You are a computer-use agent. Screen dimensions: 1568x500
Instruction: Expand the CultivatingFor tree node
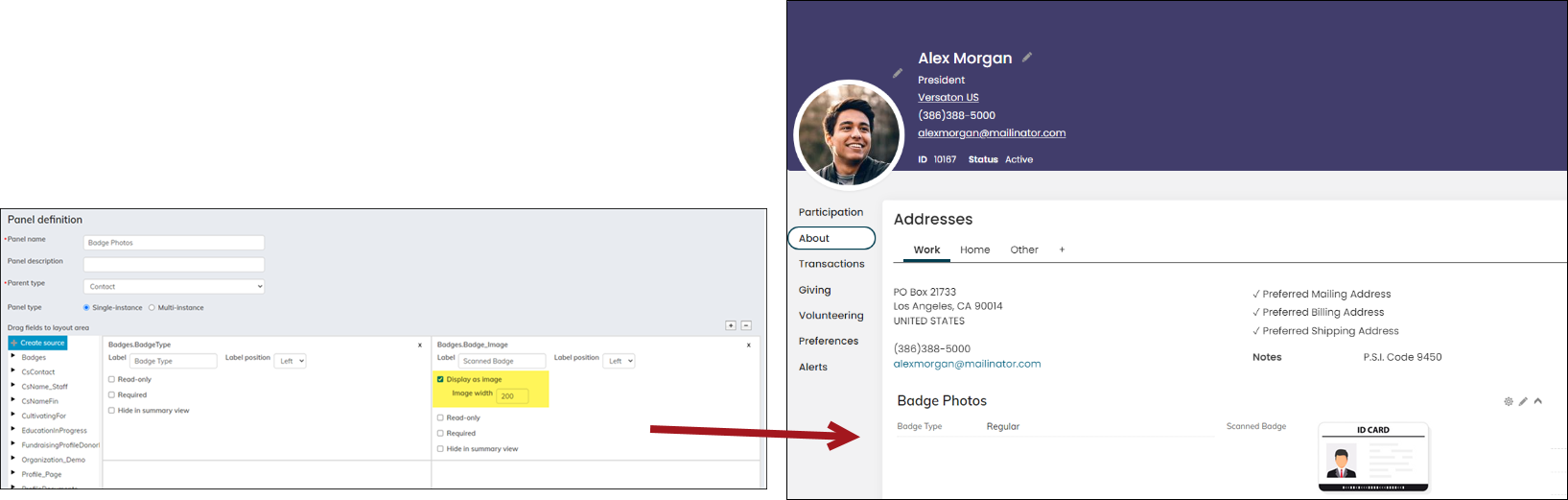pyautogui.click(x=12, y=415)
